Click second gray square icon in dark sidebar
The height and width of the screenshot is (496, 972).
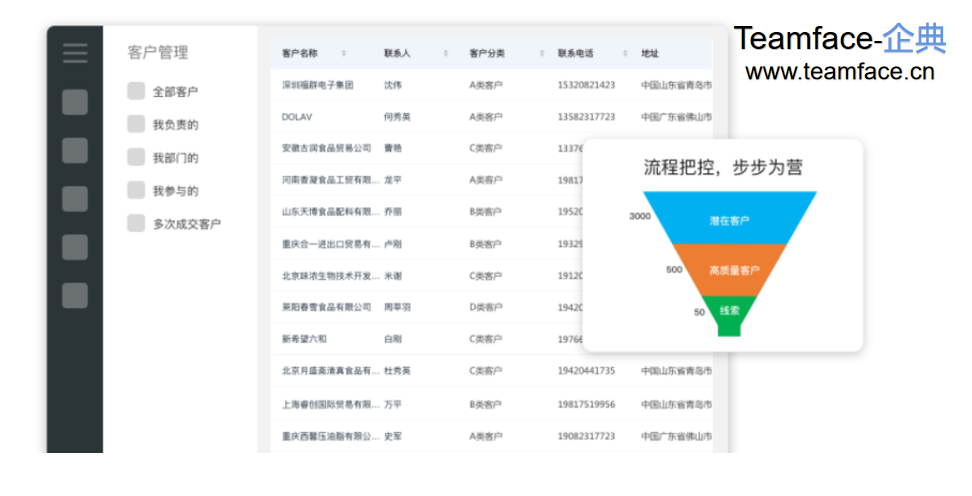click(75, 150)
